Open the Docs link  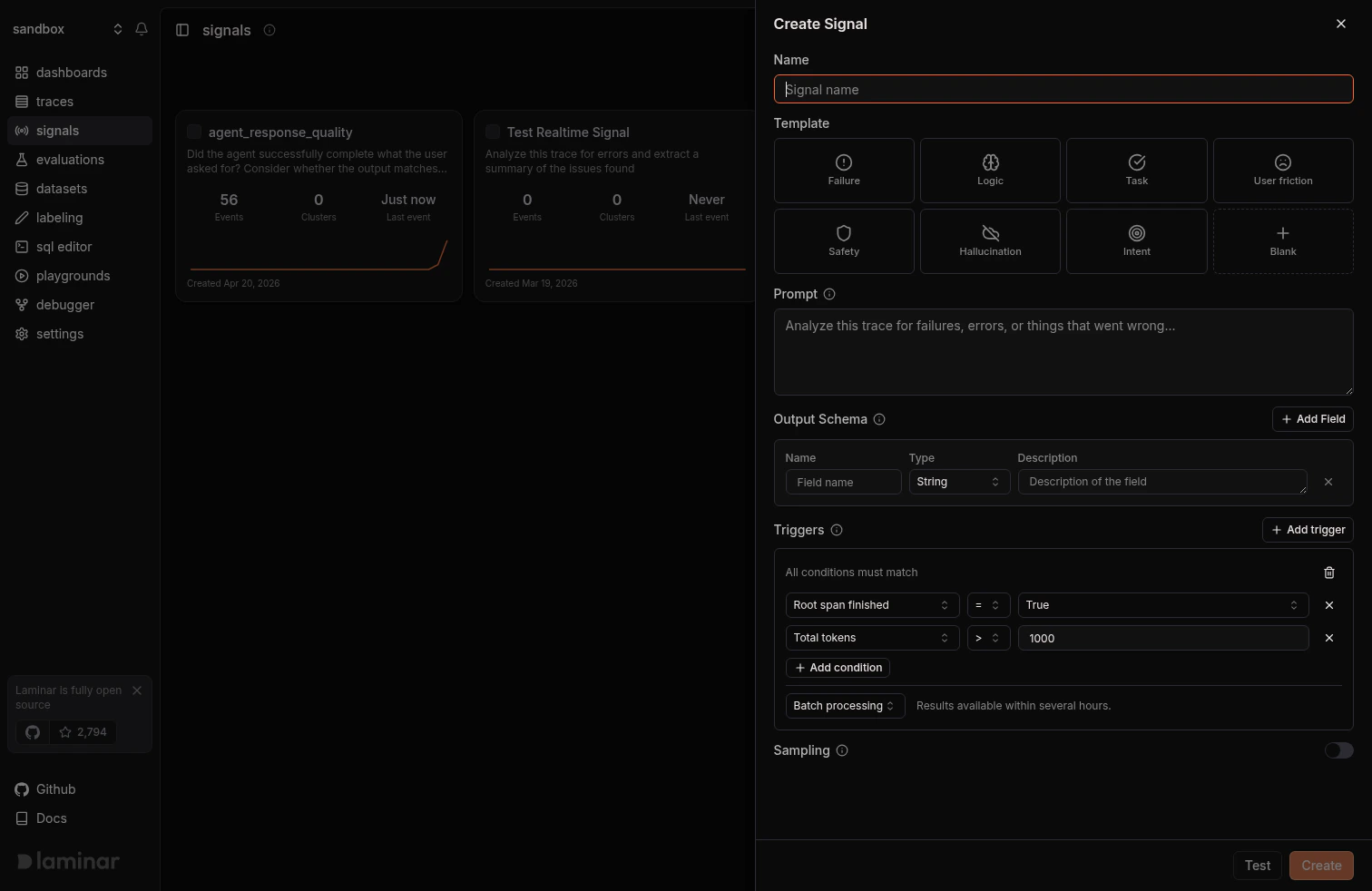[x=80, y=818]
